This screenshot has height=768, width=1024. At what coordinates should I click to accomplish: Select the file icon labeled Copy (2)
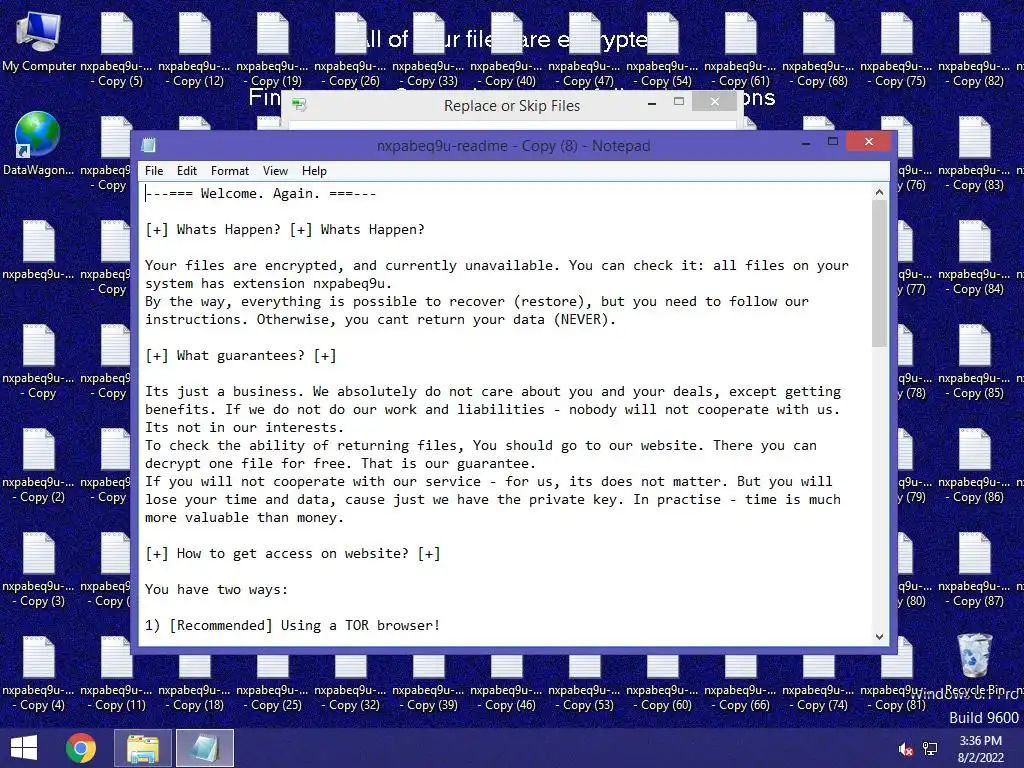coord(39,466)
